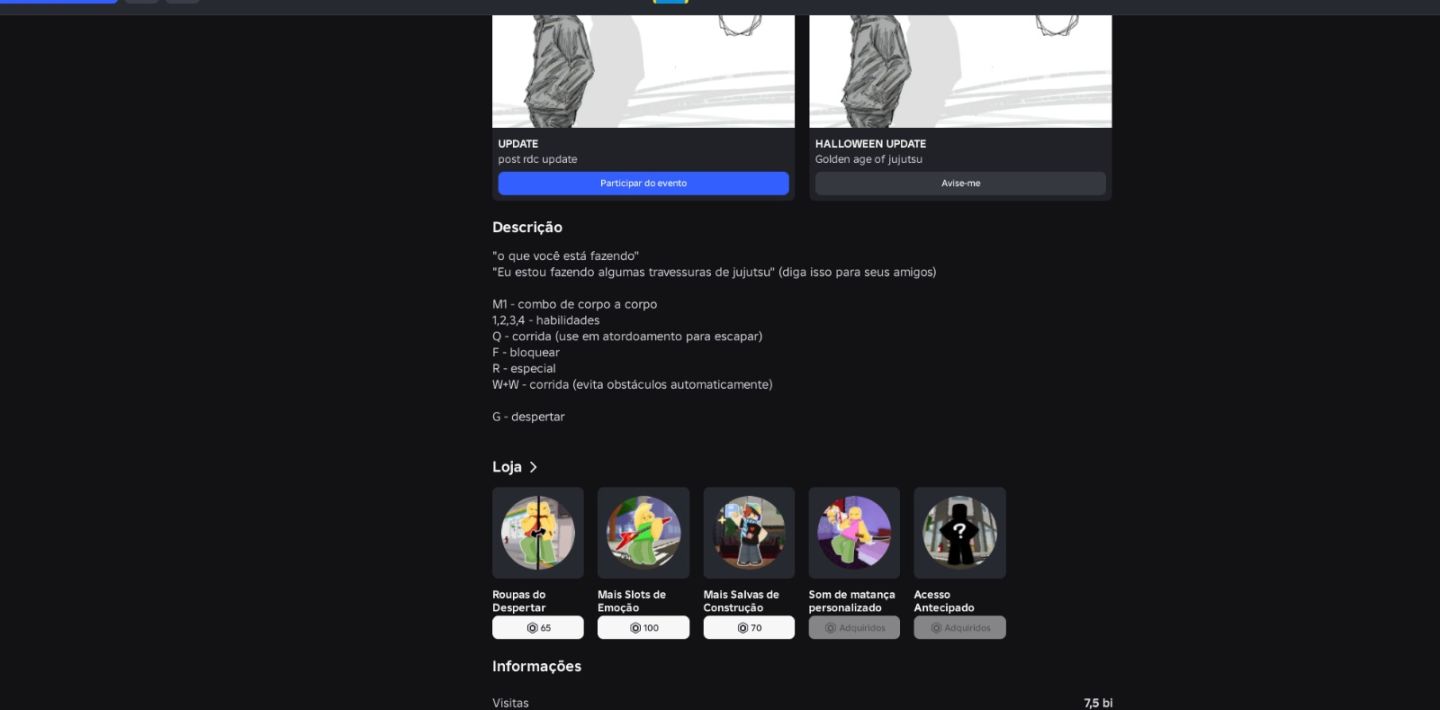Click Adquiridos button under Som de matança
The width and height of the screenshot is (1440, 710).
tap(854, 628)
